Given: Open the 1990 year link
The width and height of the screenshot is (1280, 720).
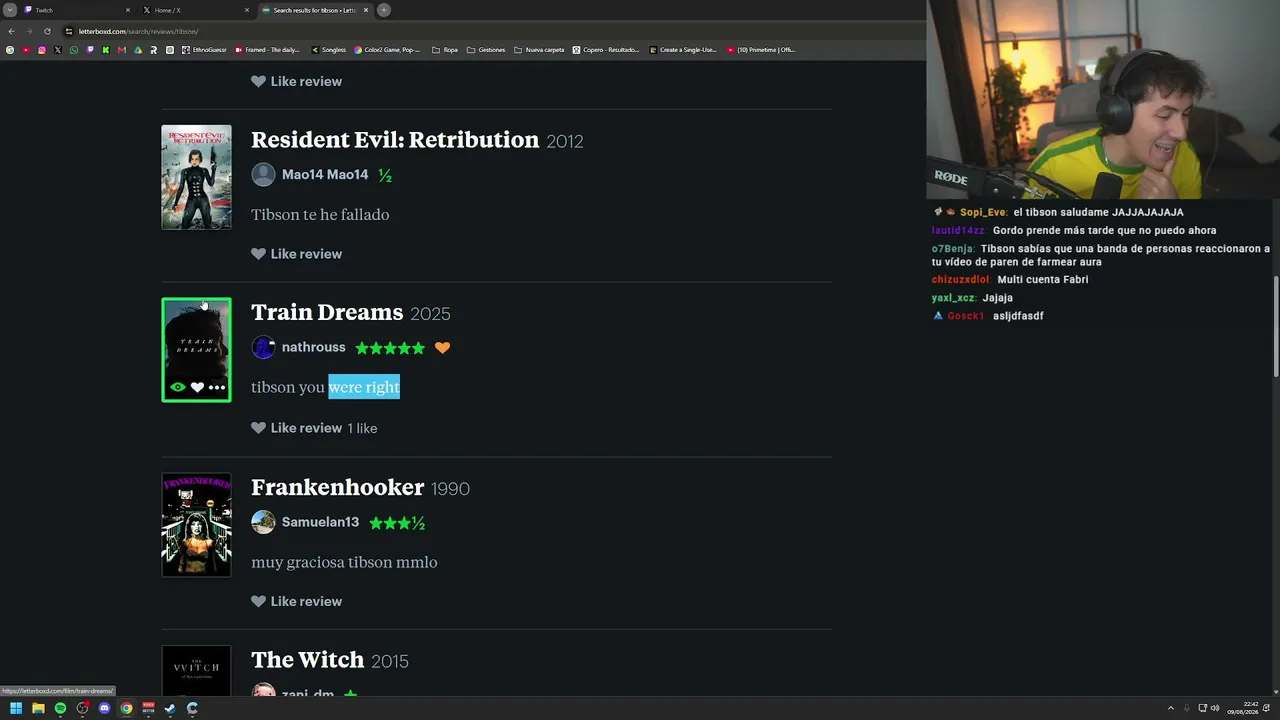Looking at the screenshot, I should click(x=450, y=489).
